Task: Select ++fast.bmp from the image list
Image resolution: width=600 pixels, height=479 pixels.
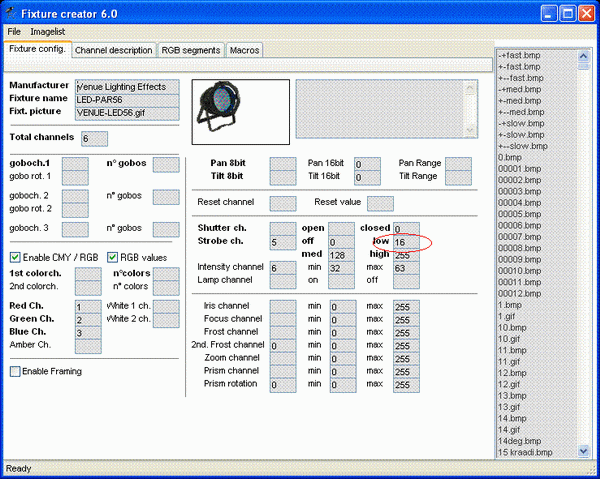Action: pyautogui.click(x=520, y=56)
